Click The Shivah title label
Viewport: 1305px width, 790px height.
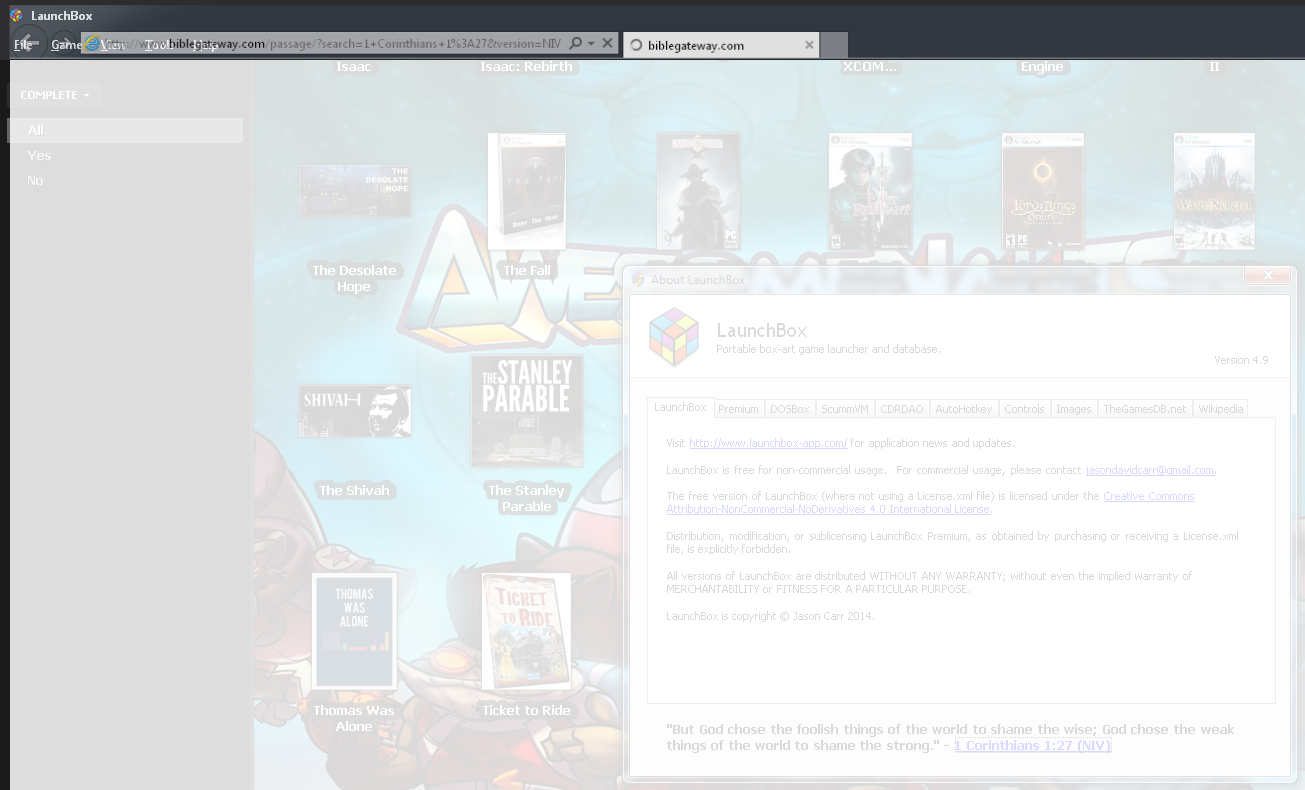pyautogui.click(x=354, y=491)
